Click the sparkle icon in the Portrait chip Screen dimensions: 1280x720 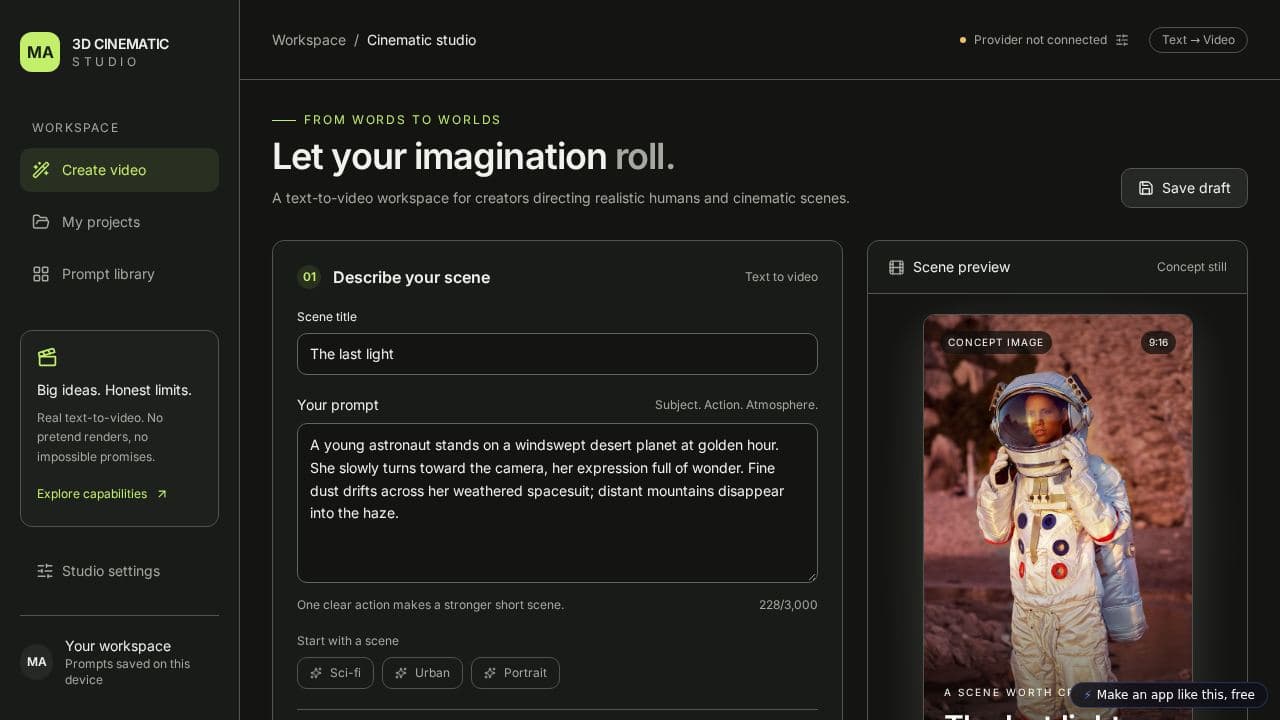490,673
